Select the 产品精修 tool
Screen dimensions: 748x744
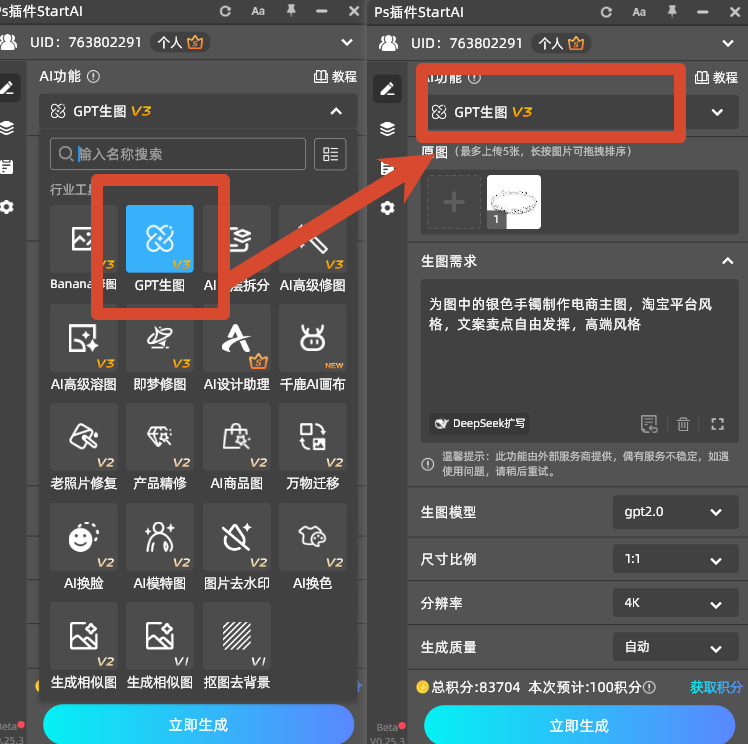[x=160, y=437]
